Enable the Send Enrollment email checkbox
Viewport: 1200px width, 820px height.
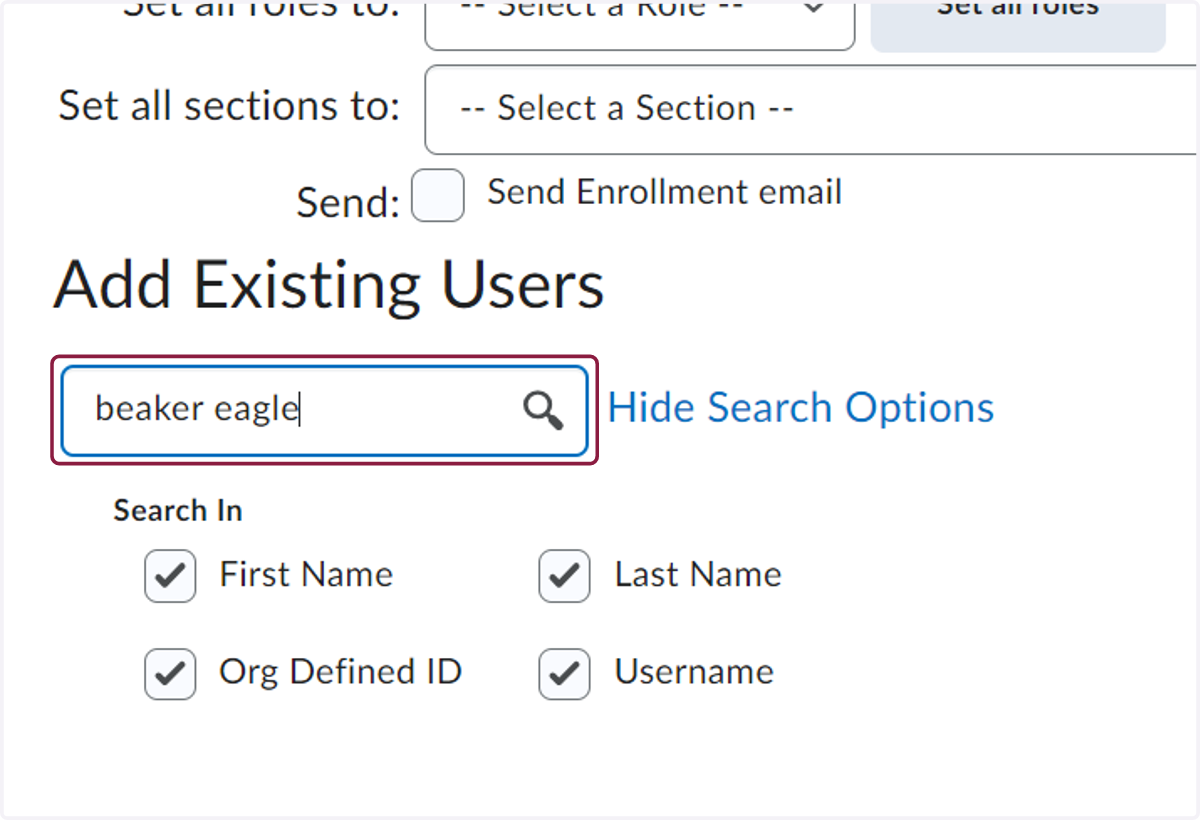[x=438, y=195]
